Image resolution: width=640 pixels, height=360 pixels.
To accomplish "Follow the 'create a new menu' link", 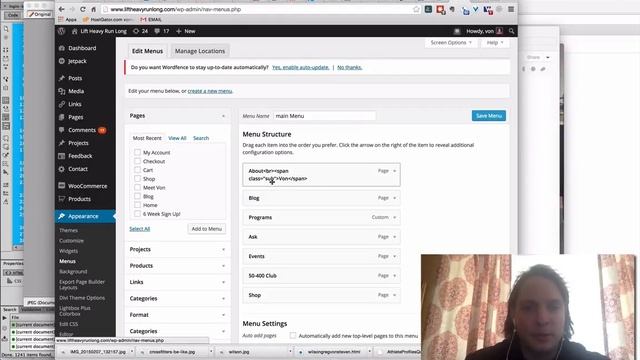I will click(210, 91).
